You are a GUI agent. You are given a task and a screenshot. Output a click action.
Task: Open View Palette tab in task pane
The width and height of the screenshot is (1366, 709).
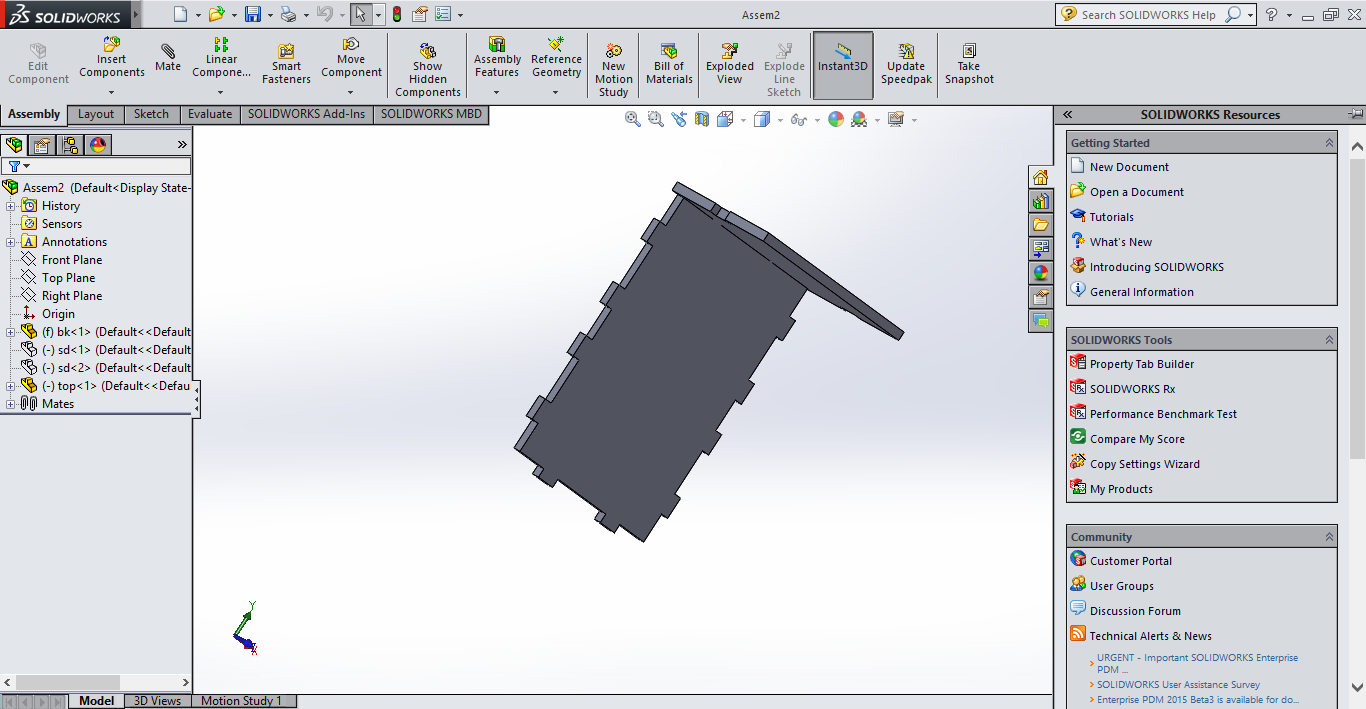coord(1041,249)
